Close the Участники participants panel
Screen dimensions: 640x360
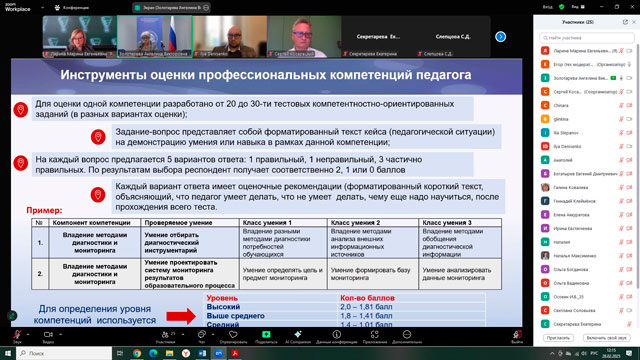click(x=633, y=22)
